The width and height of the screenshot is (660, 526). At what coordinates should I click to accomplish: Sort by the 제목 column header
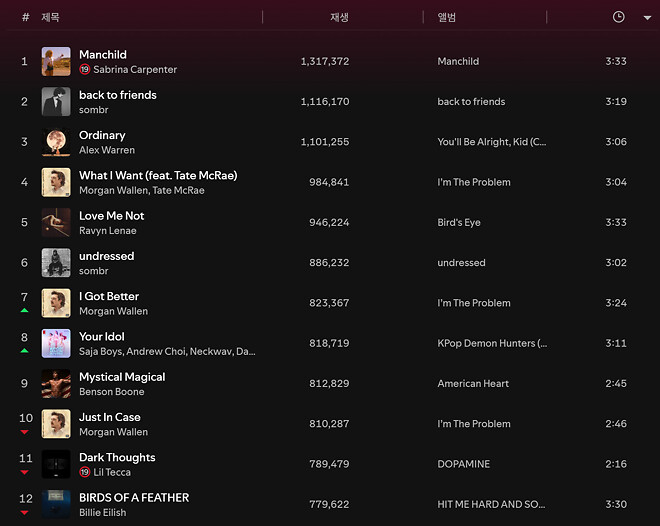pos(50,17)
